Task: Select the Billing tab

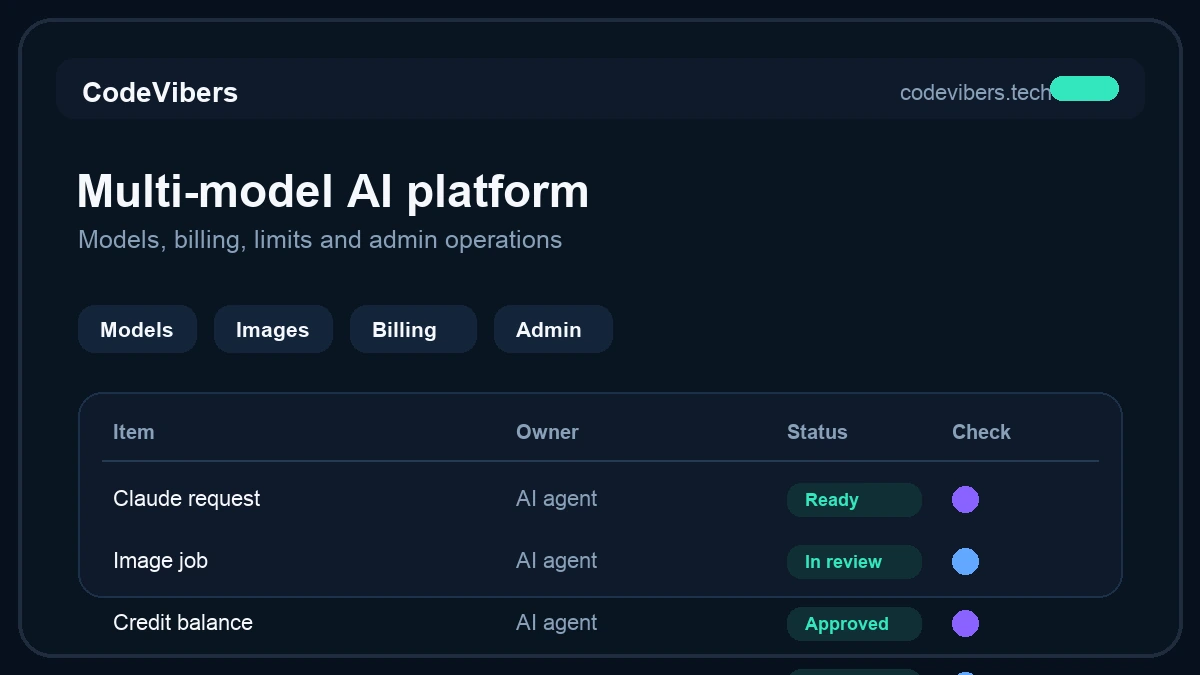Action: (413, 329)
